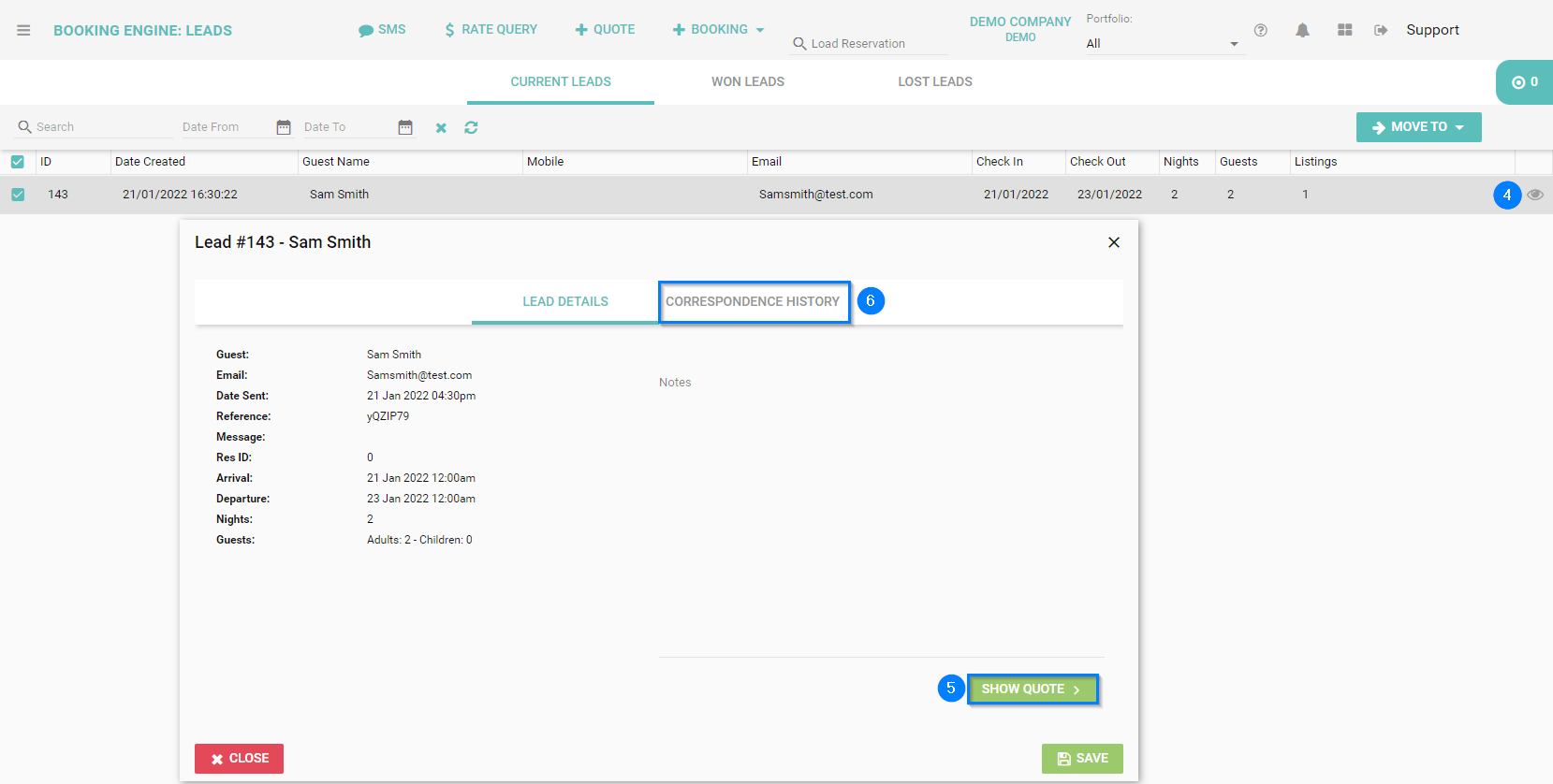
Task: Open the Date From calendar picker
Action: tap(284, 127)
